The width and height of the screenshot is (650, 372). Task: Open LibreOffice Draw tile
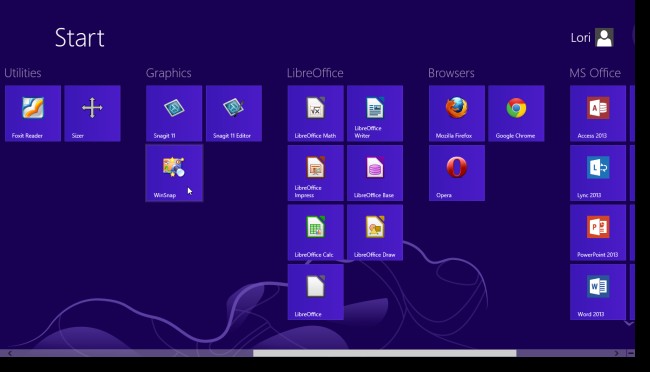coord(375,233)
